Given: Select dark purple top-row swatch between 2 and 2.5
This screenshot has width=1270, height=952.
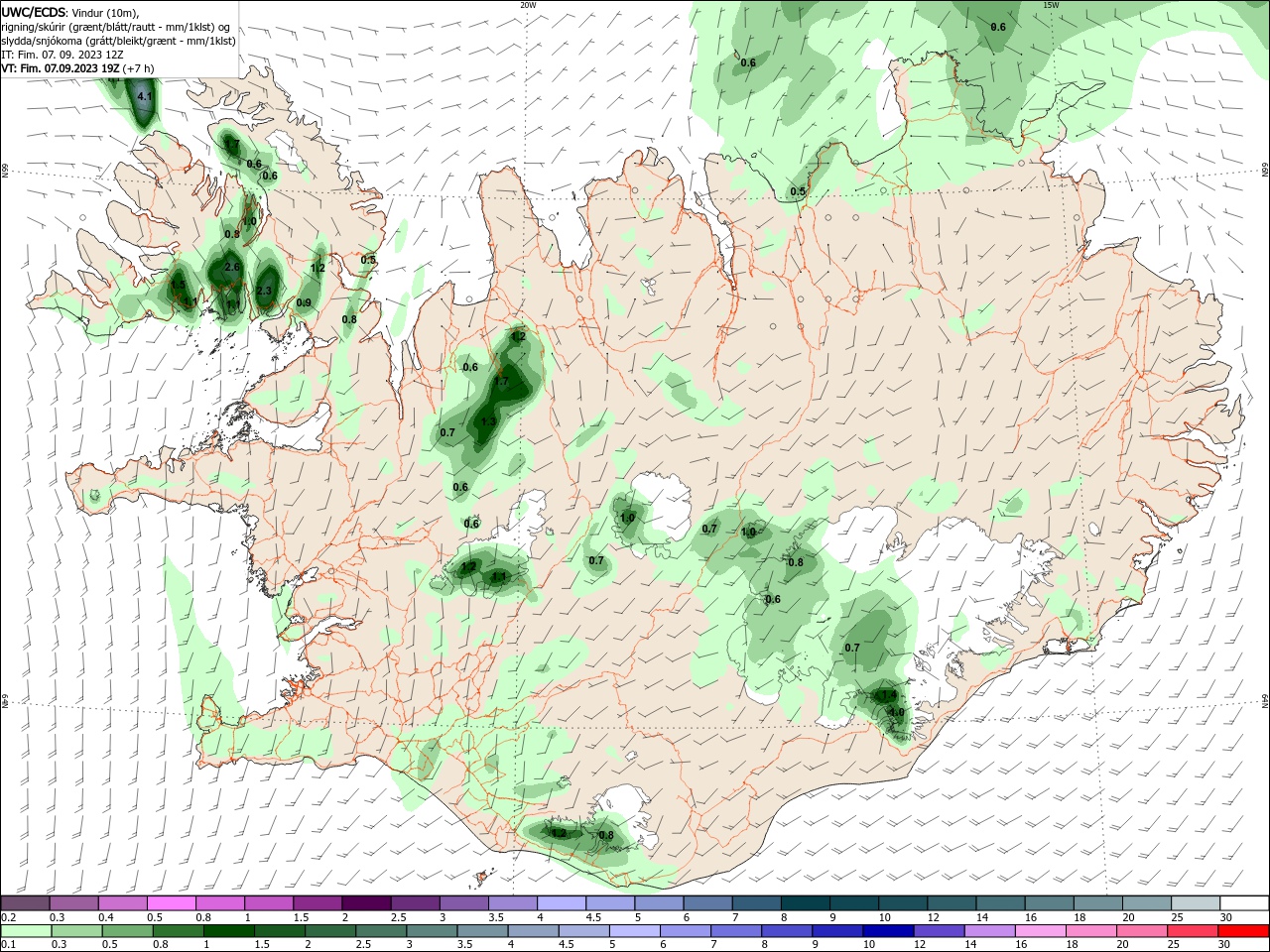Looking at the screenshot, I should click(x=366, y=902).
